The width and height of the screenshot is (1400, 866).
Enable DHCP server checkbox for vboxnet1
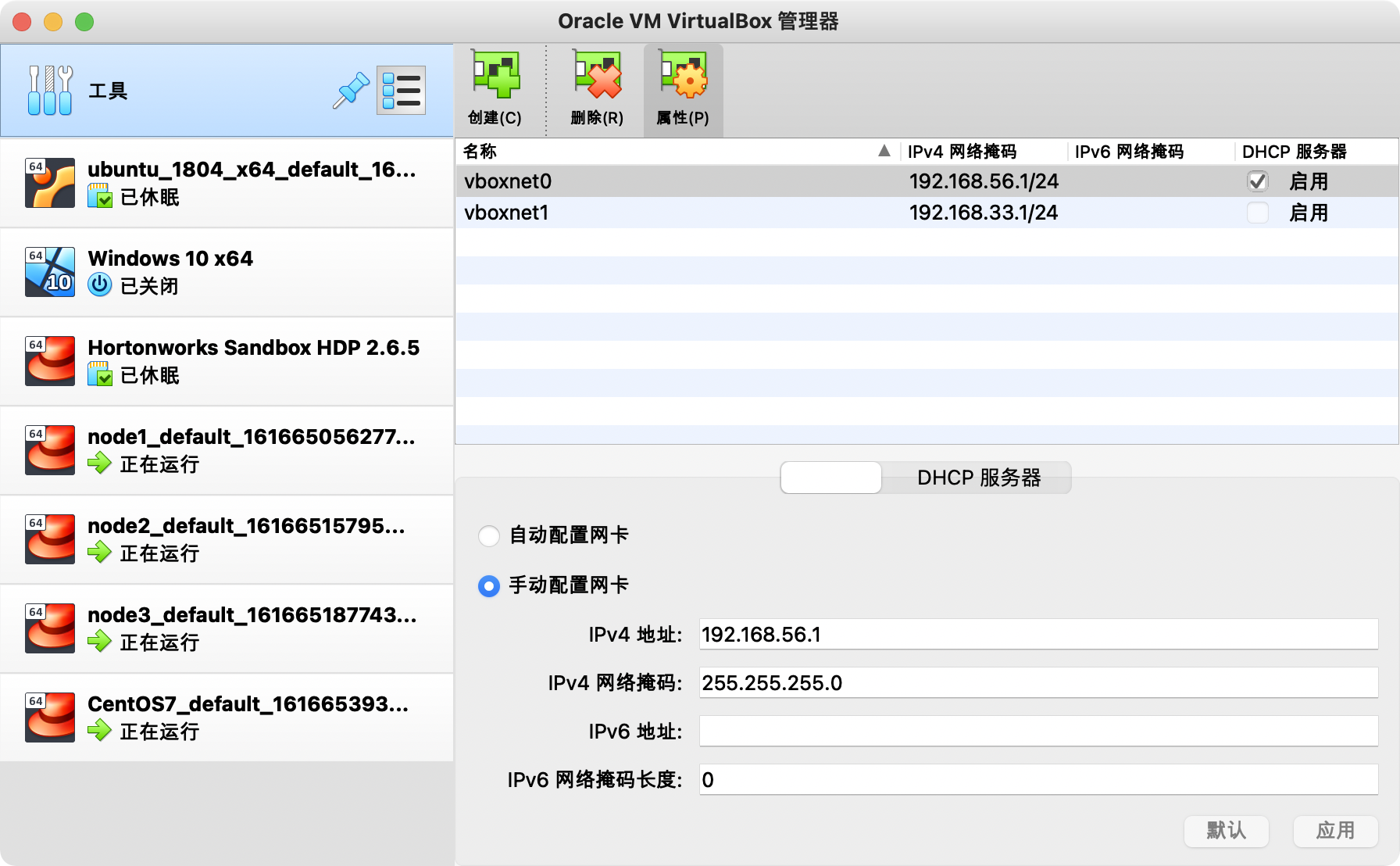pyautogui.click(x=1257, y=213)
